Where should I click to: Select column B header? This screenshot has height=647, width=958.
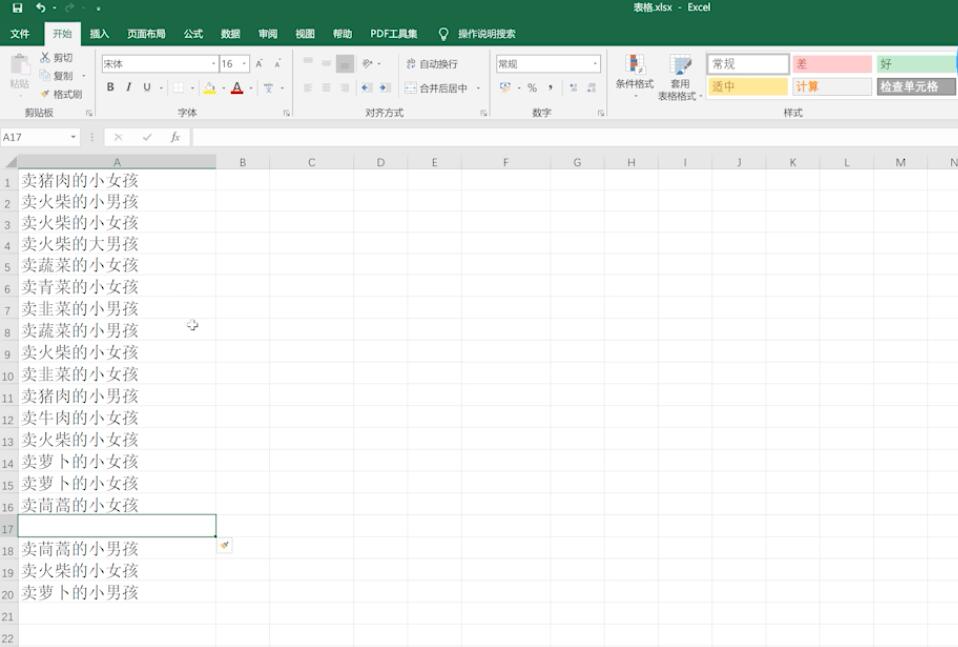[x=243, y=163]
